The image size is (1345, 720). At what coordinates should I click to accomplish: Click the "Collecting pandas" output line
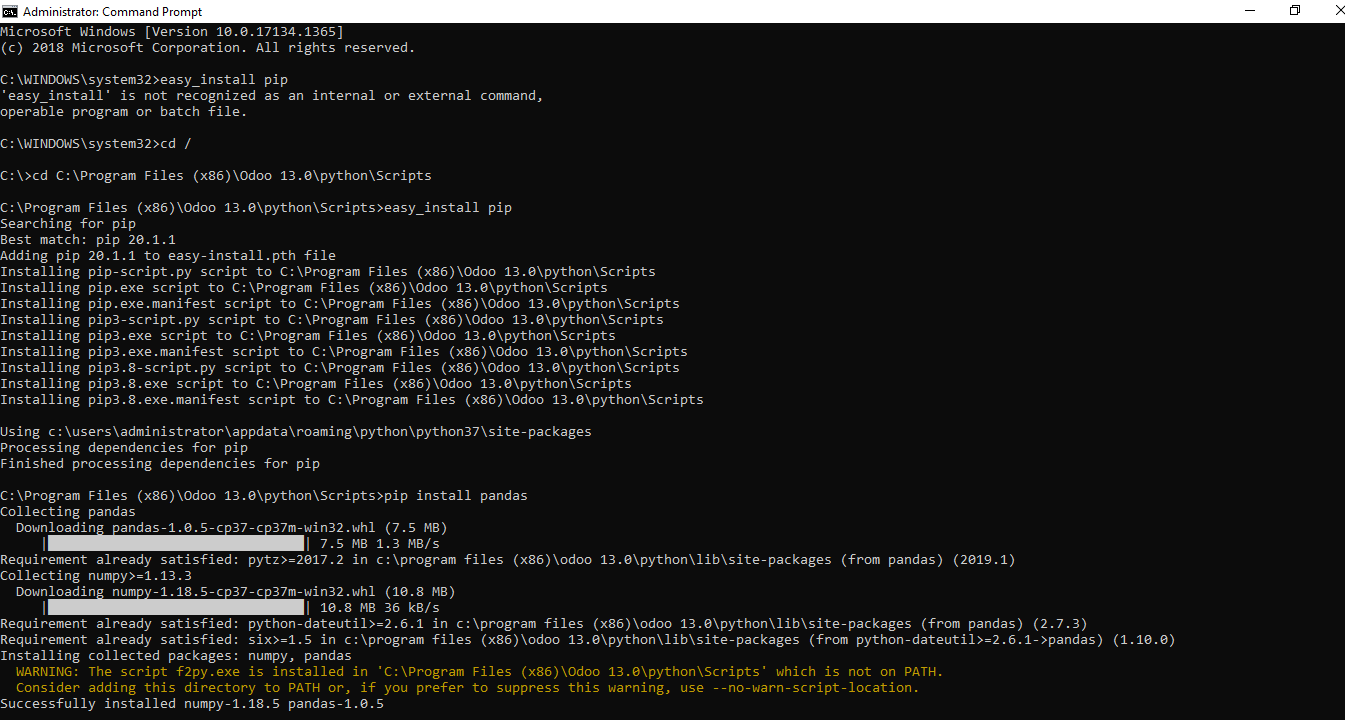68,512
